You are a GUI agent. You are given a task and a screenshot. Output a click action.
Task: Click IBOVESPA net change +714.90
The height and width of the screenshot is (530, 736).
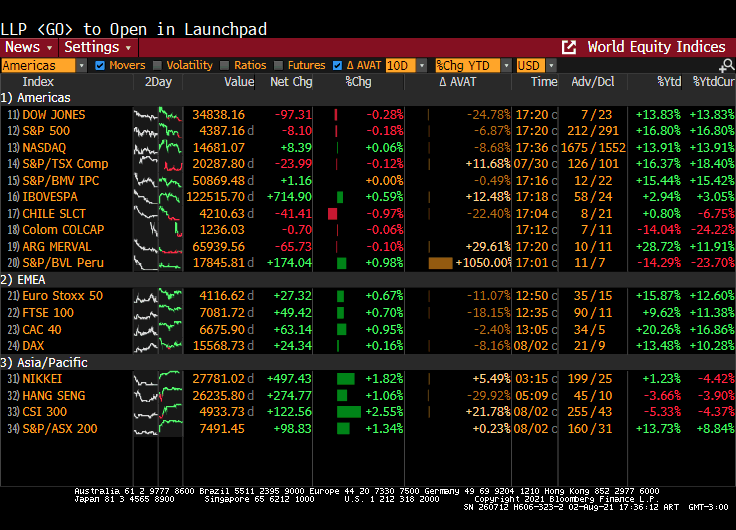(x=289, y=197)
